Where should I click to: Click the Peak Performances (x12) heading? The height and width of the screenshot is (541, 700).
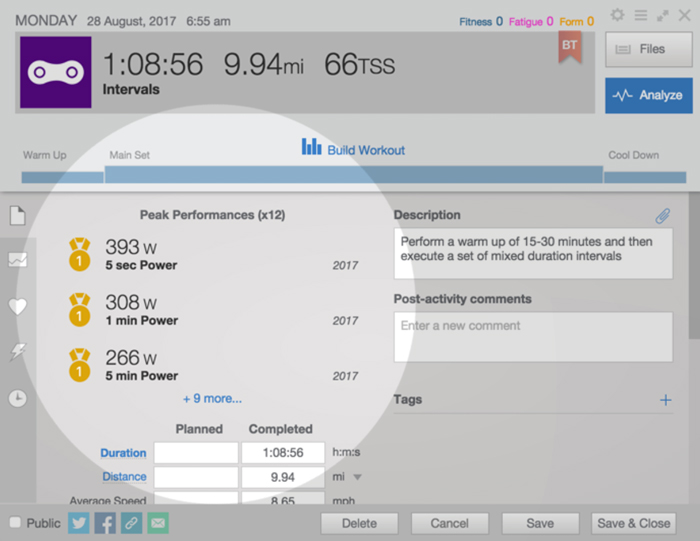212,215
